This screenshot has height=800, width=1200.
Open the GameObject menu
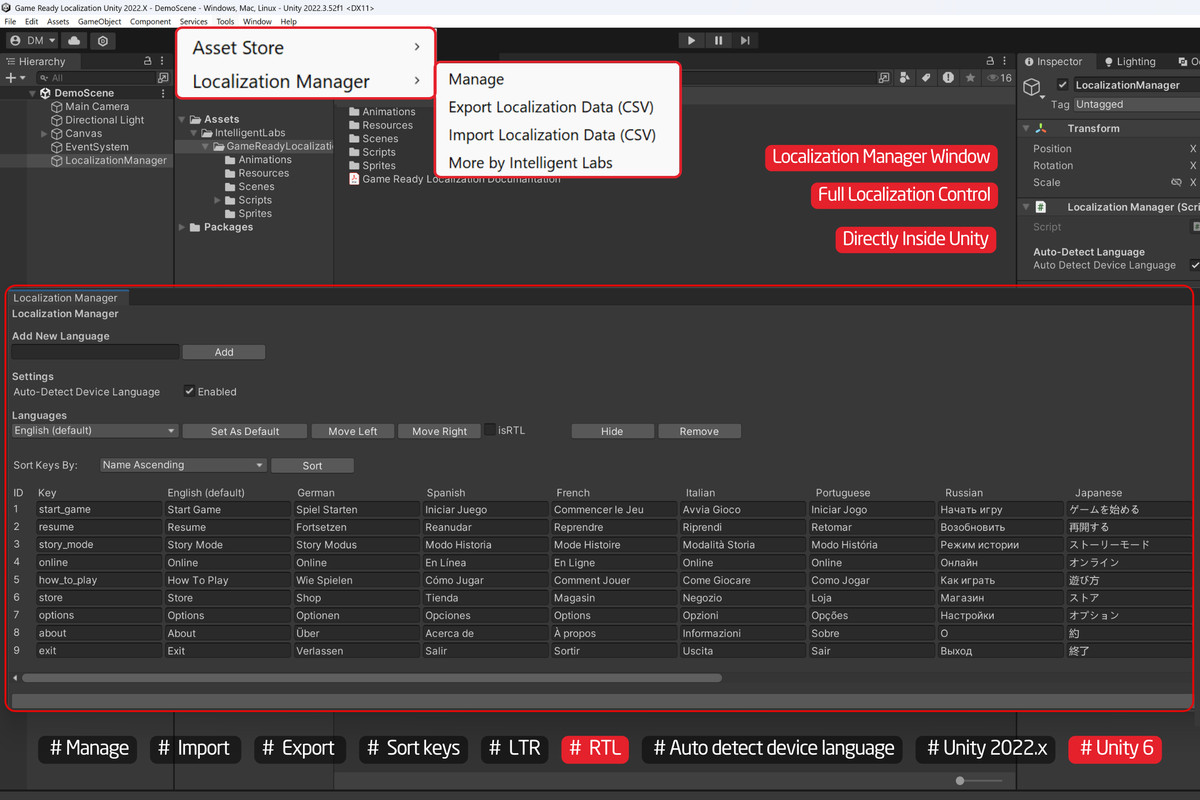(x=99, y=21)
